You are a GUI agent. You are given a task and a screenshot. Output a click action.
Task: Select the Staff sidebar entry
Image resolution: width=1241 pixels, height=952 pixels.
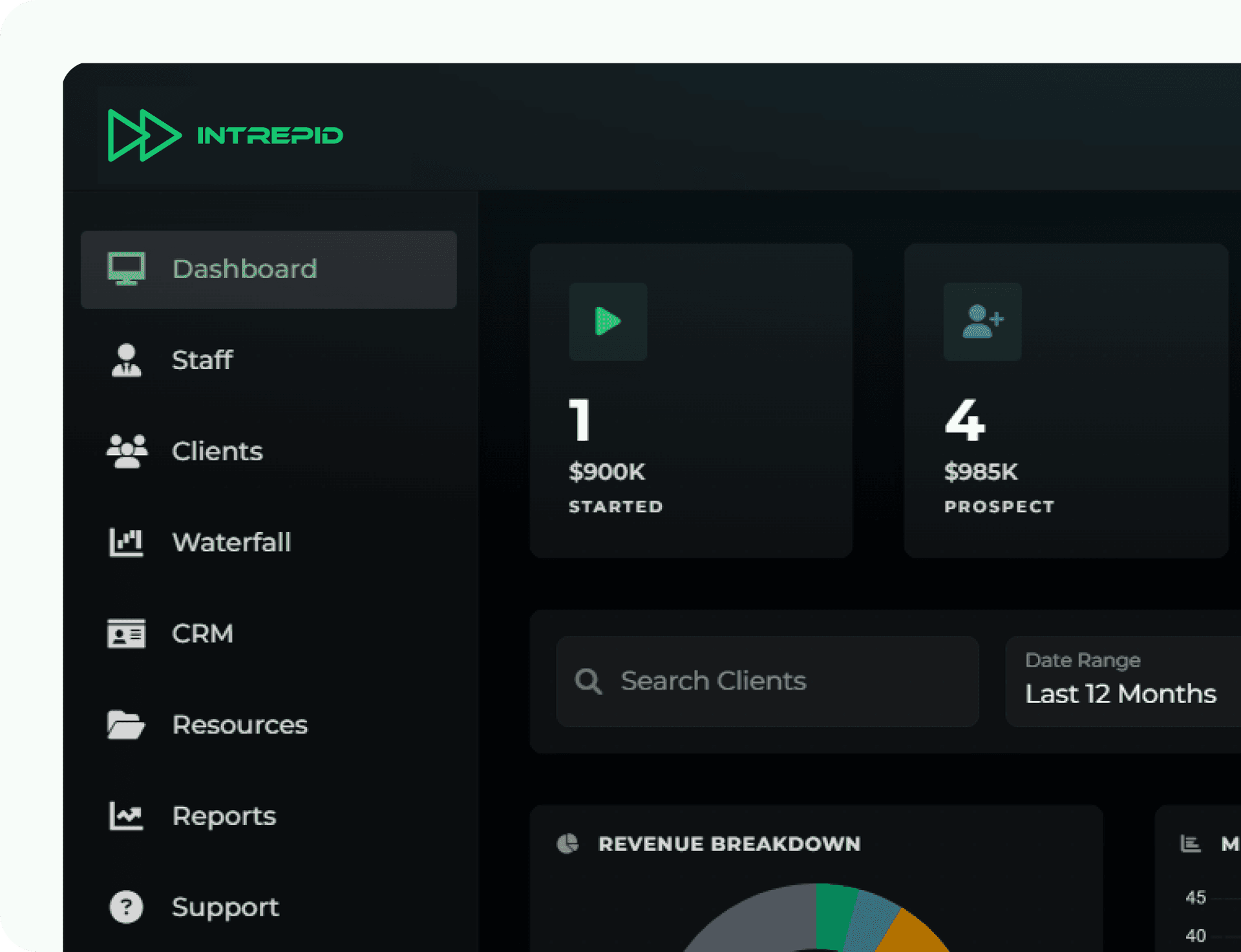coord(202,361)
